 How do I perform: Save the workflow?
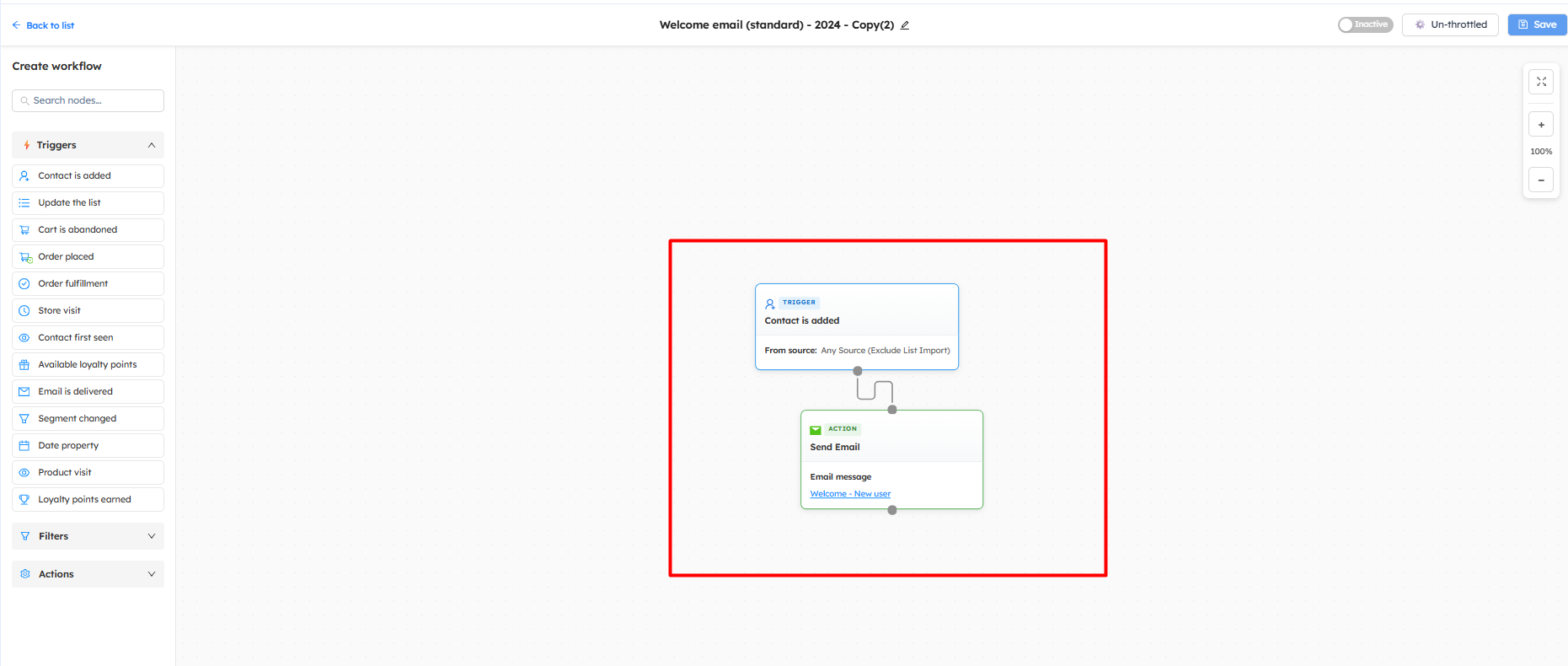coord(1537,24)
